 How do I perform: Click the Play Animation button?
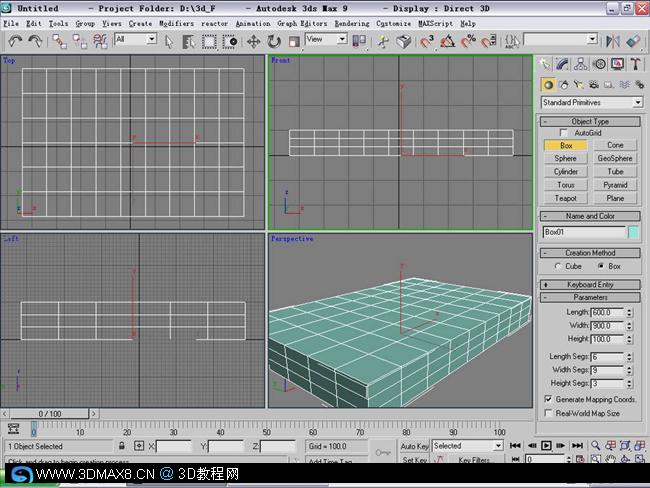coord(546,446)
